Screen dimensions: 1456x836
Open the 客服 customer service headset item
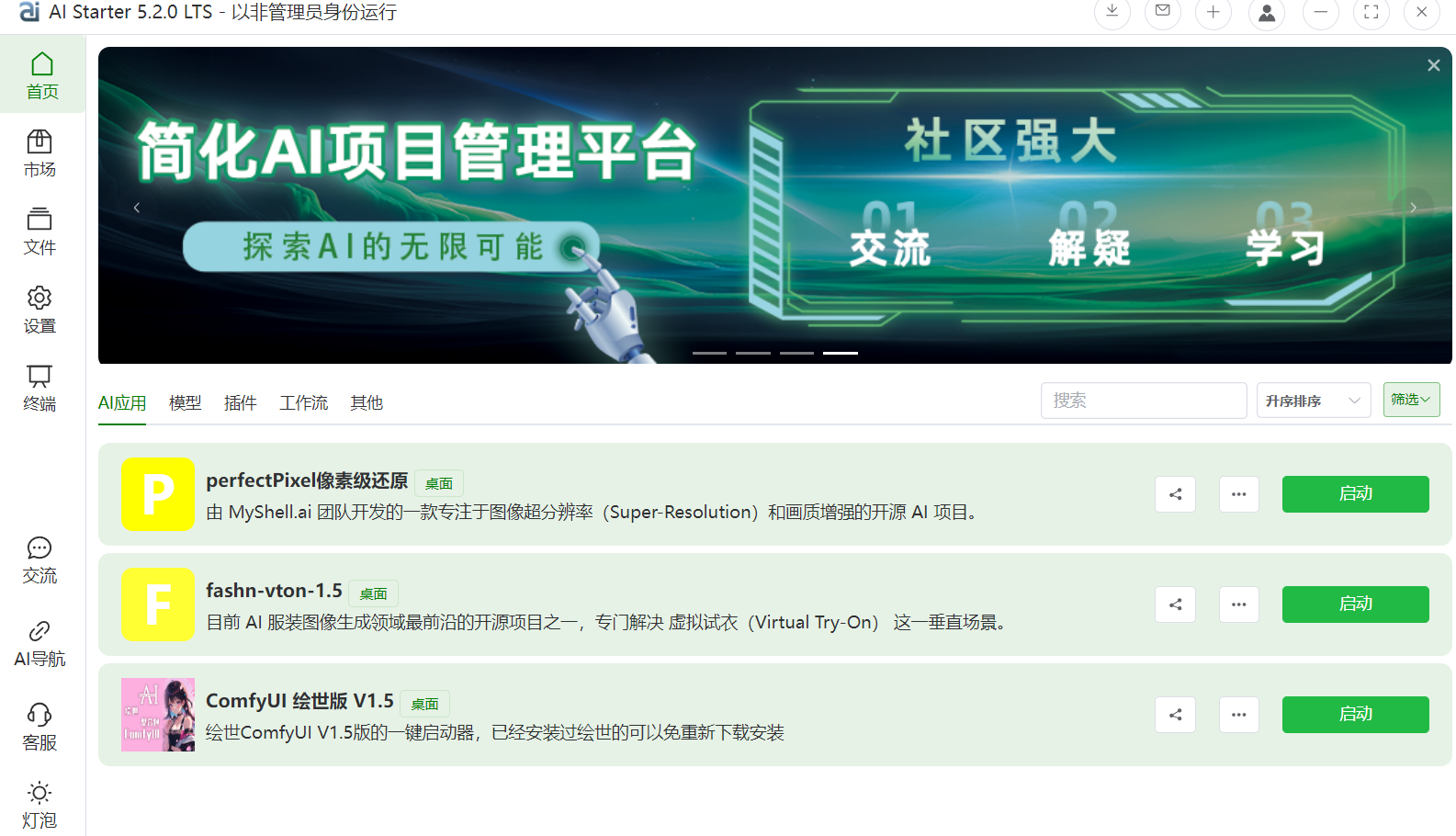point(40,726)
